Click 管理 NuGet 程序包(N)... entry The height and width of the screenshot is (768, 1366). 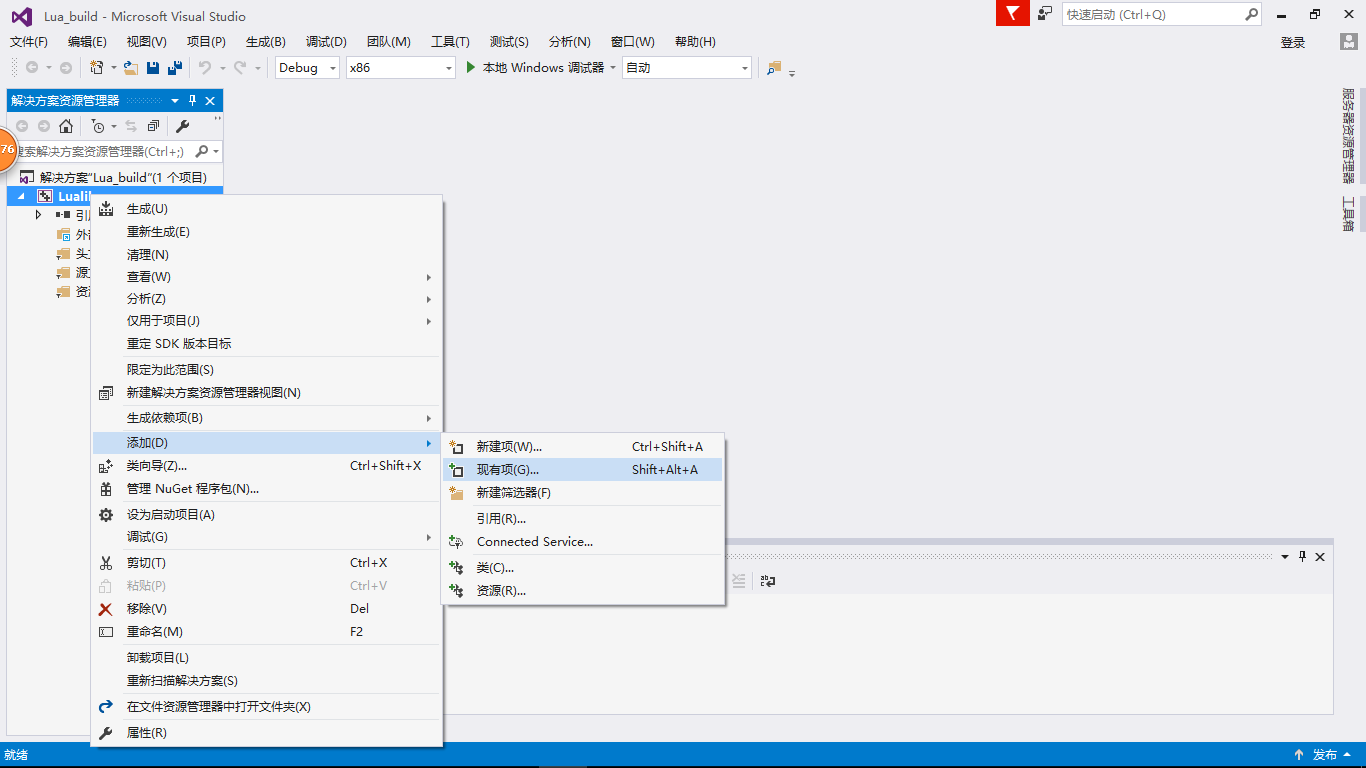coord(266,489)
